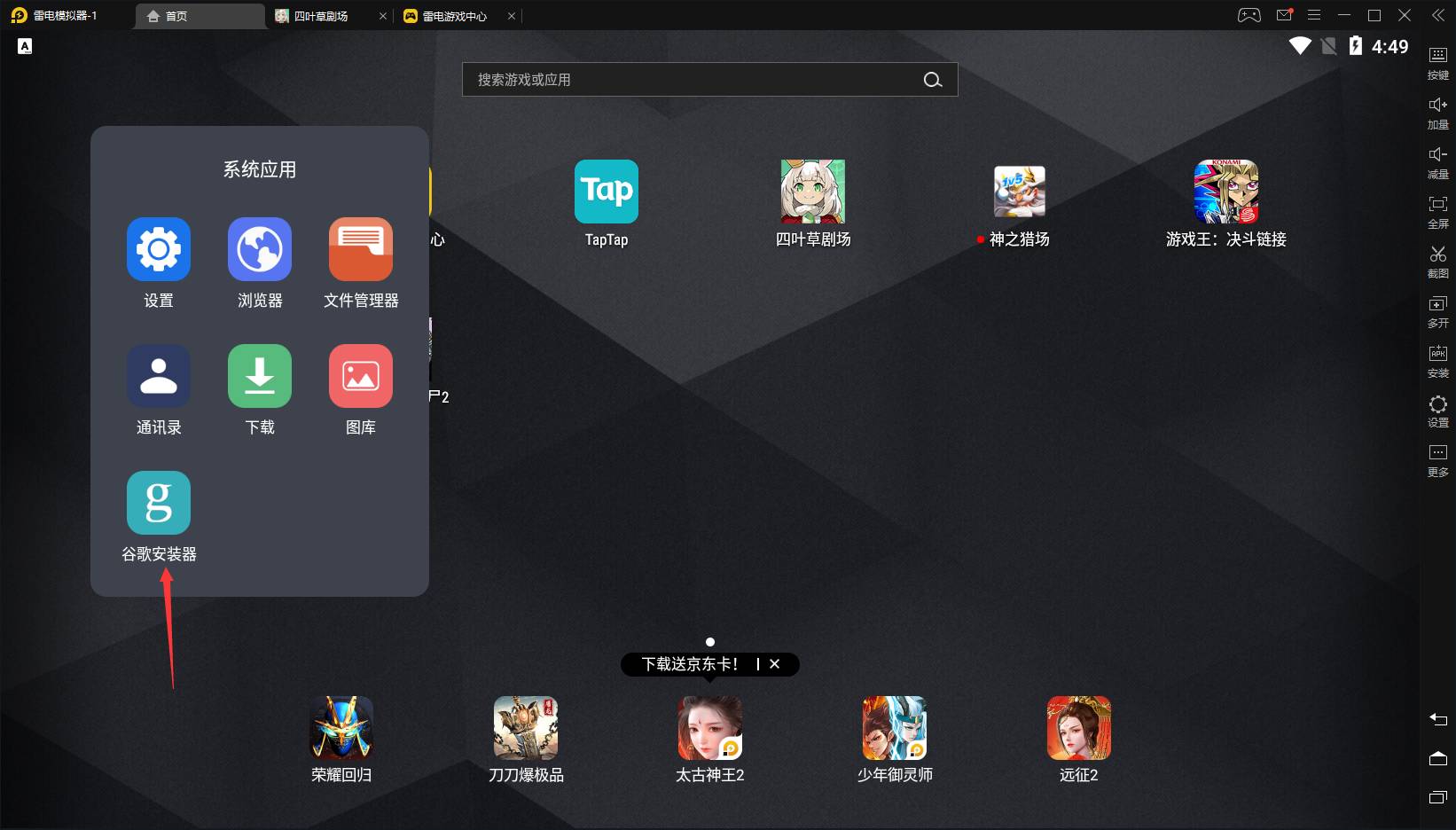Open the 图库 gallery app
This screenshot has width=1456, height=830.
pos(360,376)
